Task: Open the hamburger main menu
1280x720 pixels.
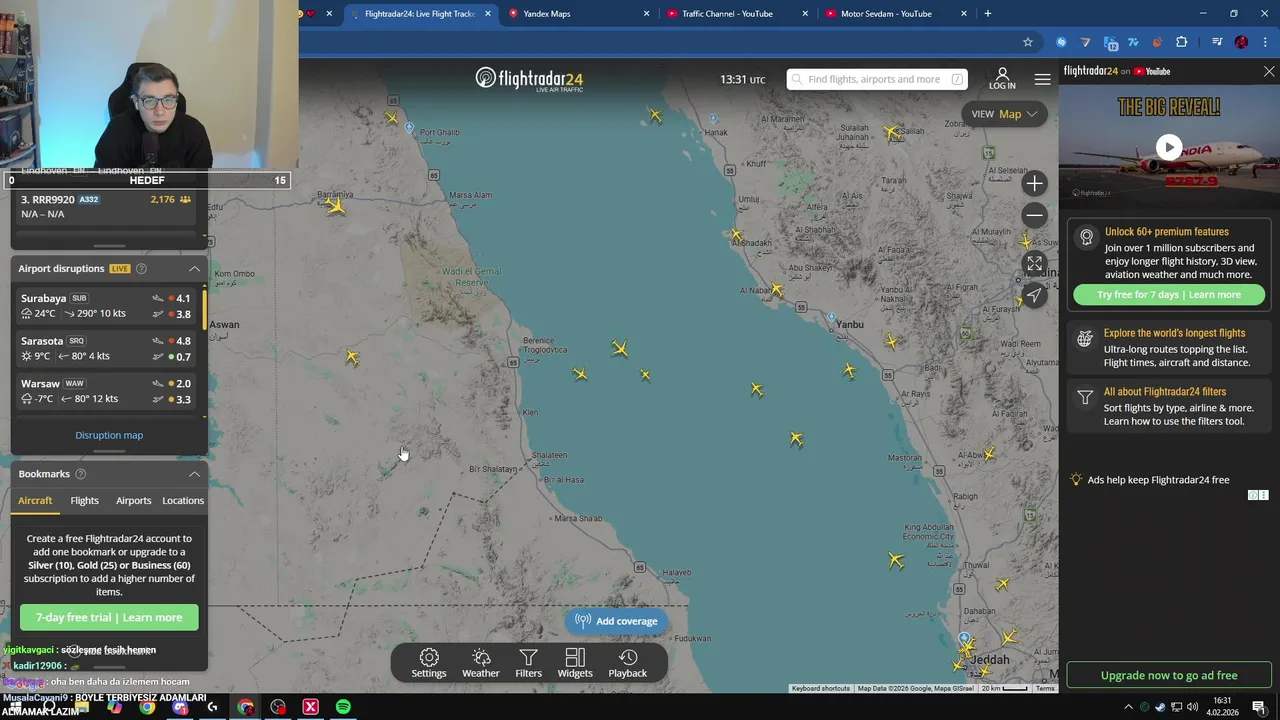Action: pos(1043,79)
